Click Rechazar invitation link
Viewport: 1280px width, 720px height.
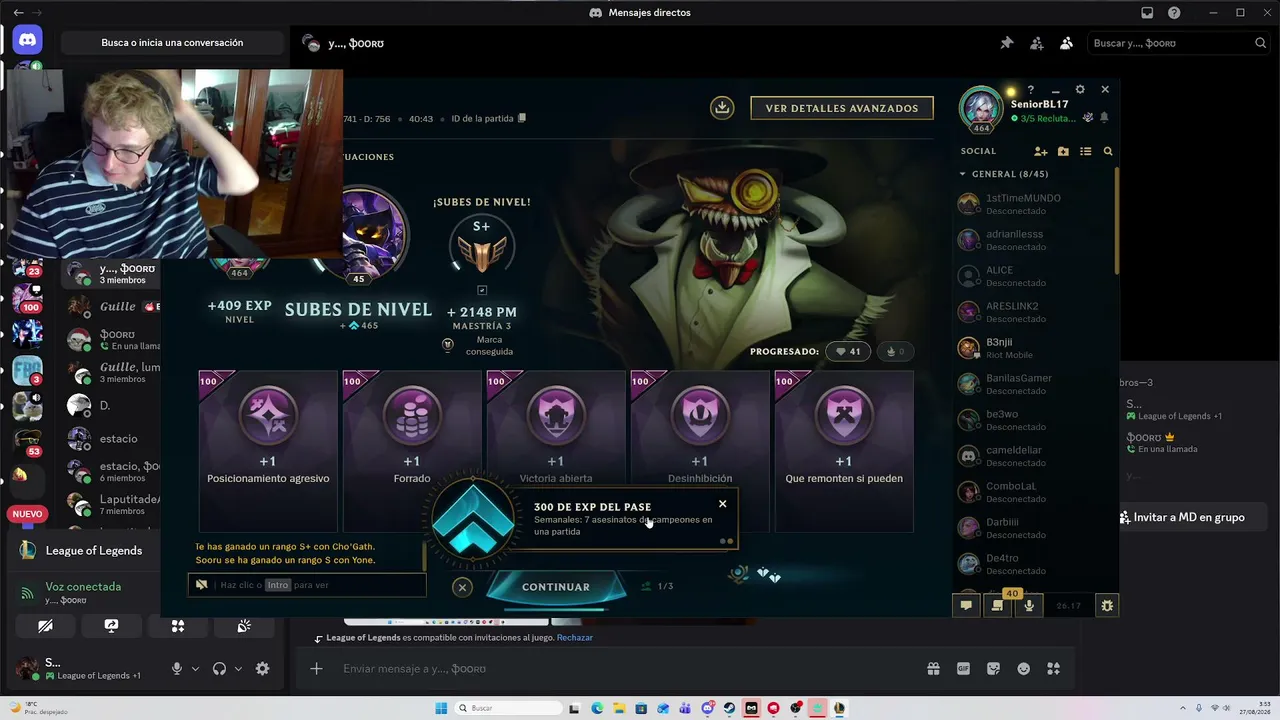(575, 638)
